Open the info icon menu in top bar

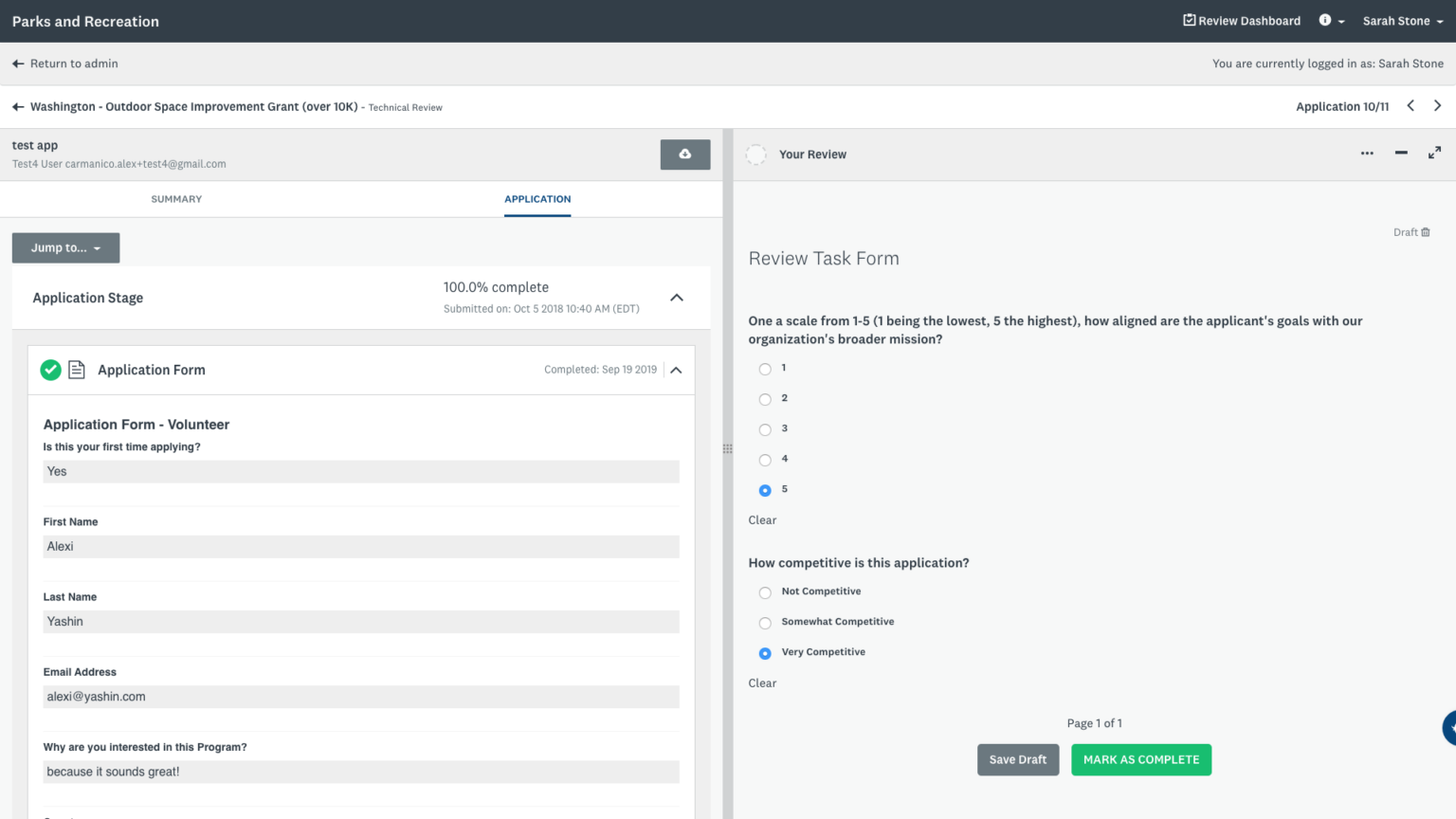1324,20
